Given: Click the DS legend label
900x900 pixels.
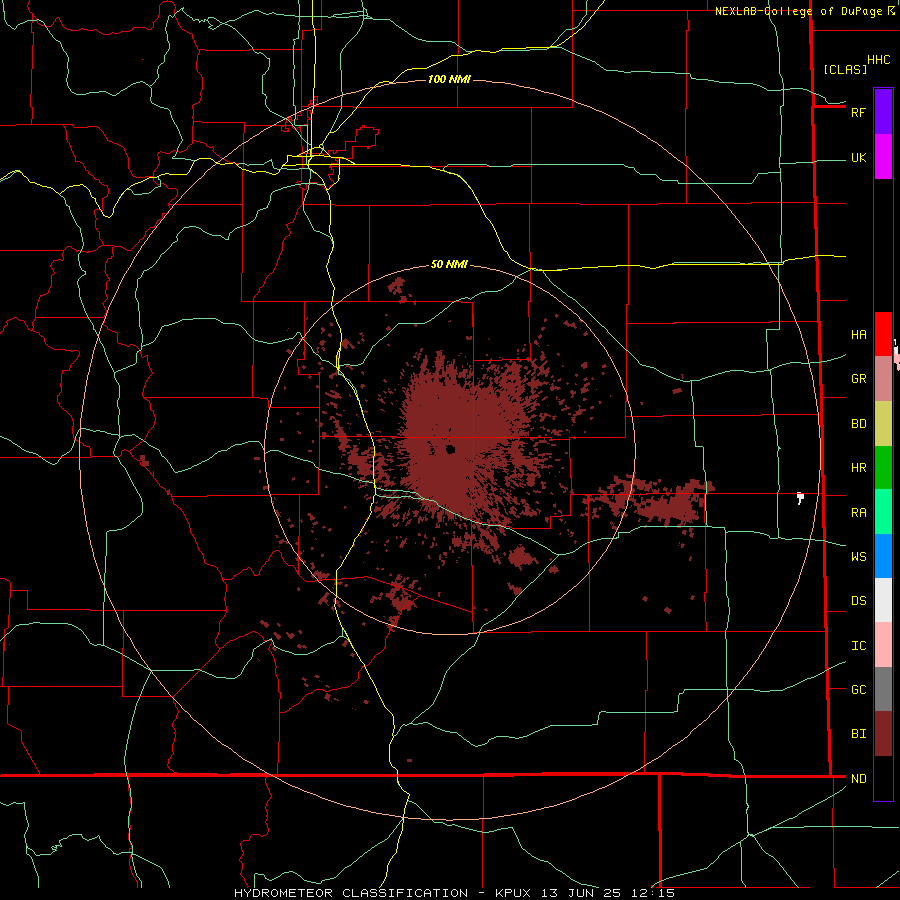Looking at the screenshot, I should click(x=859, y=601).
